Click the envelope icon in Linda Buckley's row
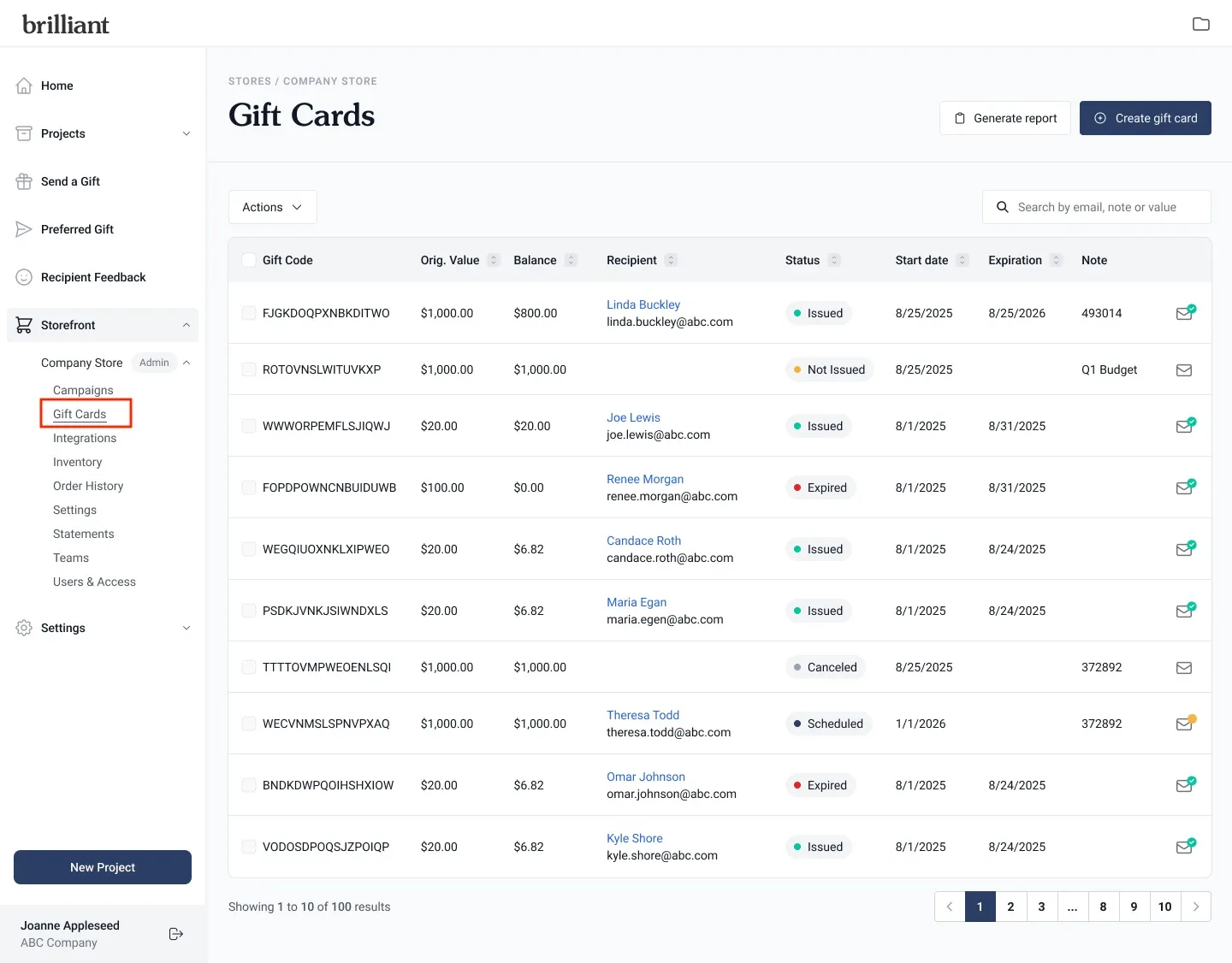This screenshot has height=963, width=1232. [x=1184, y=313]
